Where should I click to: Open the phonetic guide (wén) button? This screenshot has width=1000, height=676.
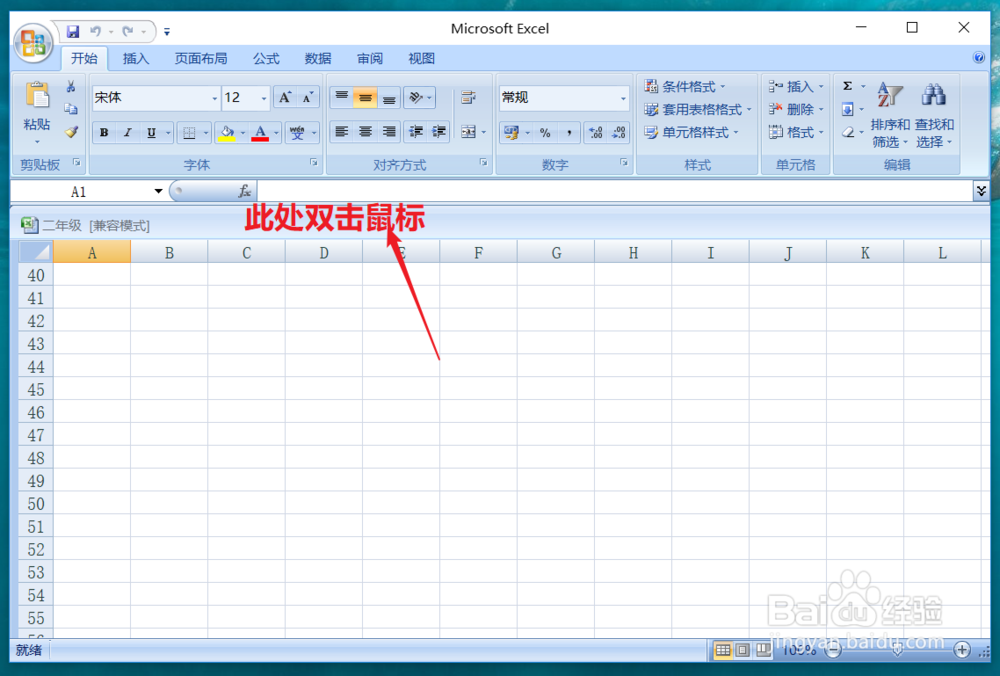297,133
